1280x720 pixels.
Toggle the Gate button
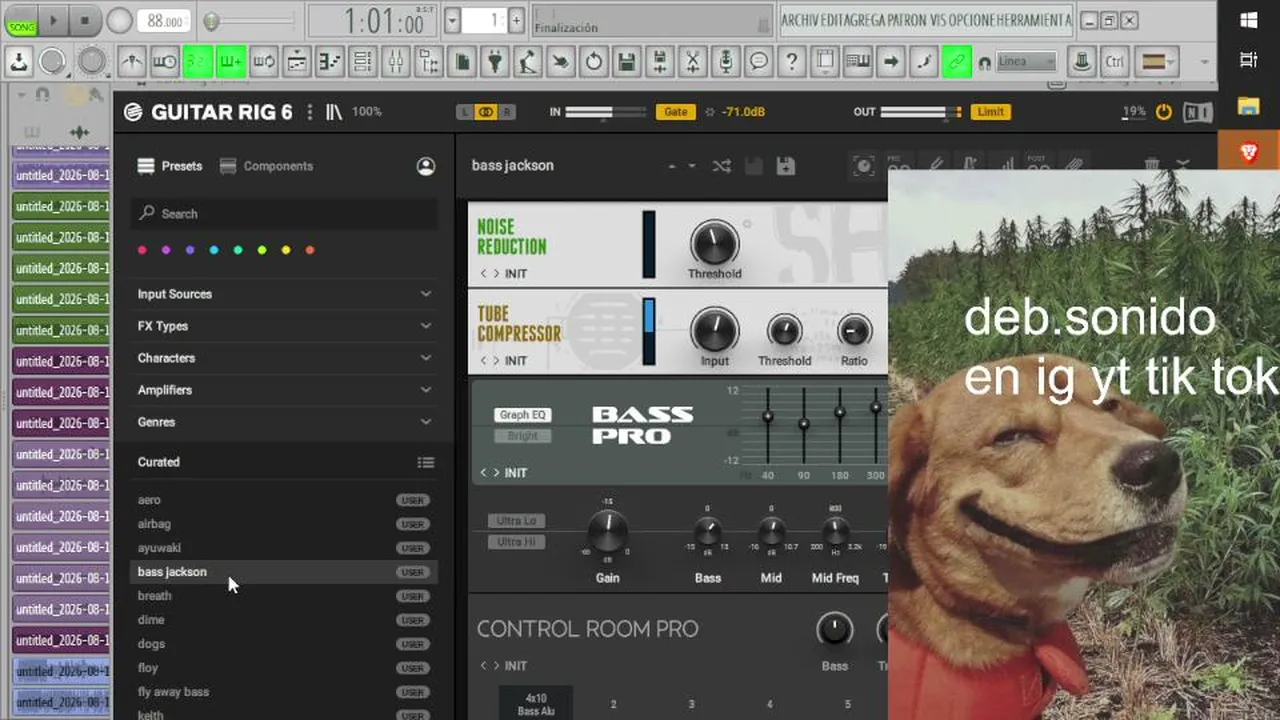coord(676,112)
